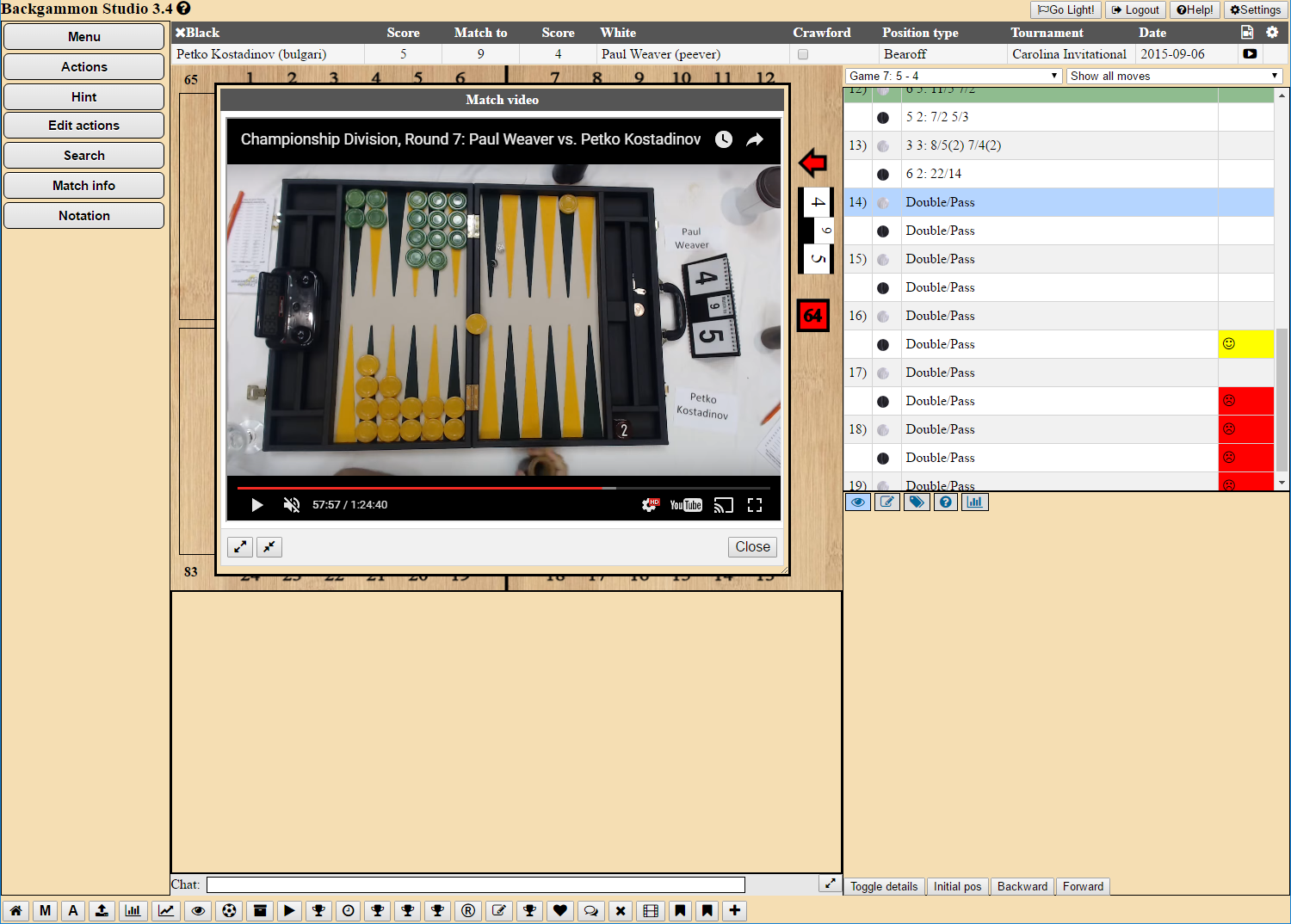Open the Show all moves dropdown
Screen dimensions: 1291x924
1174,76
